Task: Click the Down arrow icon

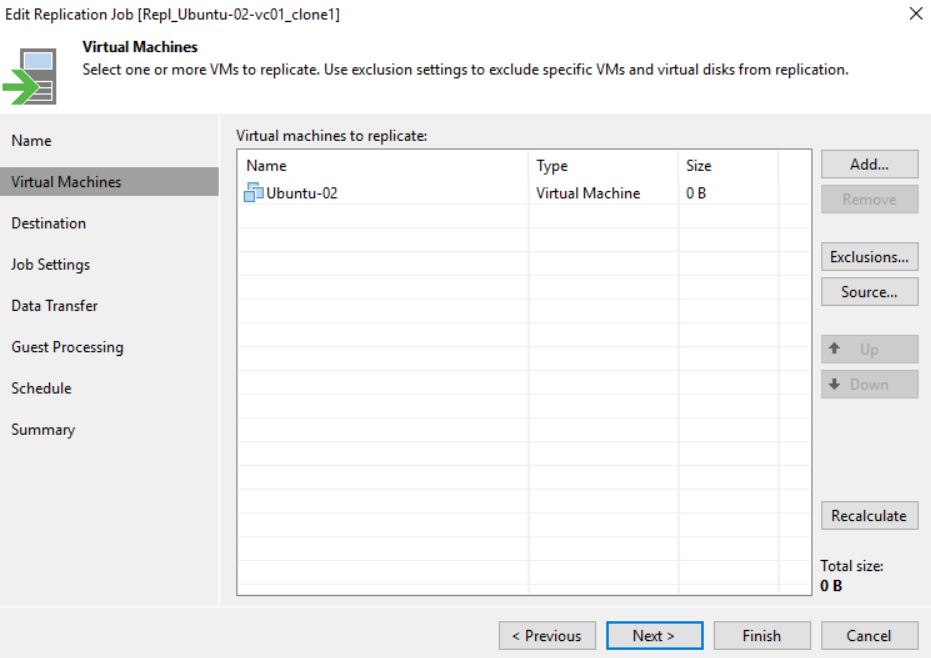Action: (834, 384)
